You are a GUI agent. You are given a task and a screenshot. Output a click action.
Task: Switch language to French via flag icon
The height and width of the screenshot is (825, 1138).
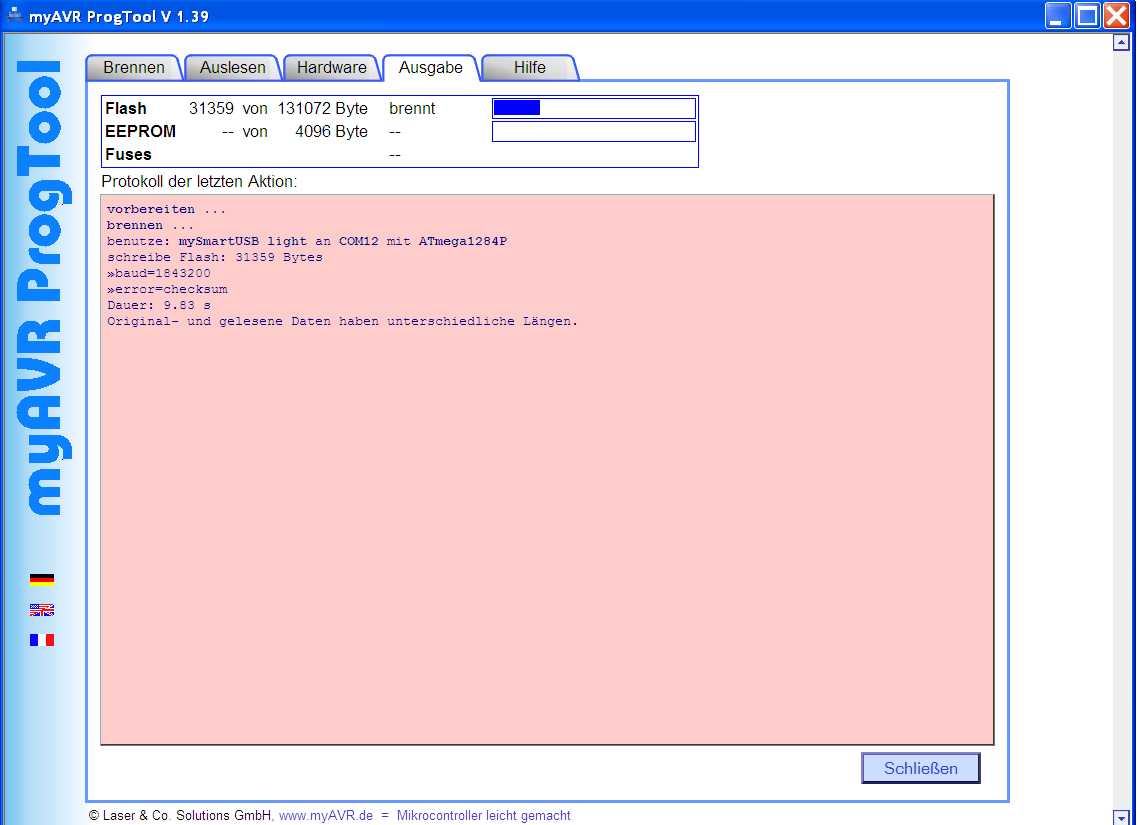41,639
